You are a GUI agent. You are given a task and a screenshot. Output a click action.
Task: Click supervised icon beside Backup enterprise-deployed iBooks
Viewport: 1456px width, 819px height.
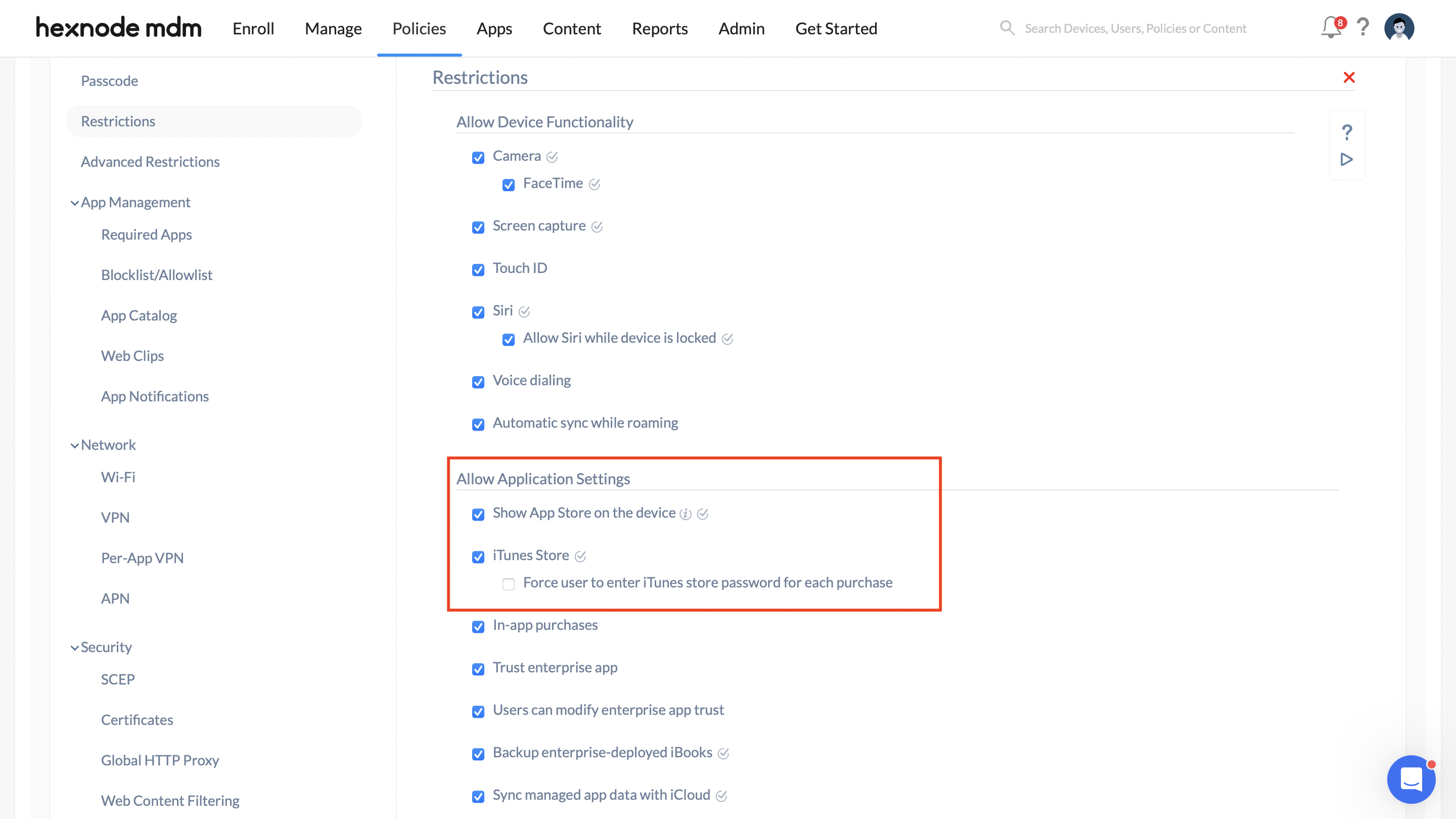point(723,753)
